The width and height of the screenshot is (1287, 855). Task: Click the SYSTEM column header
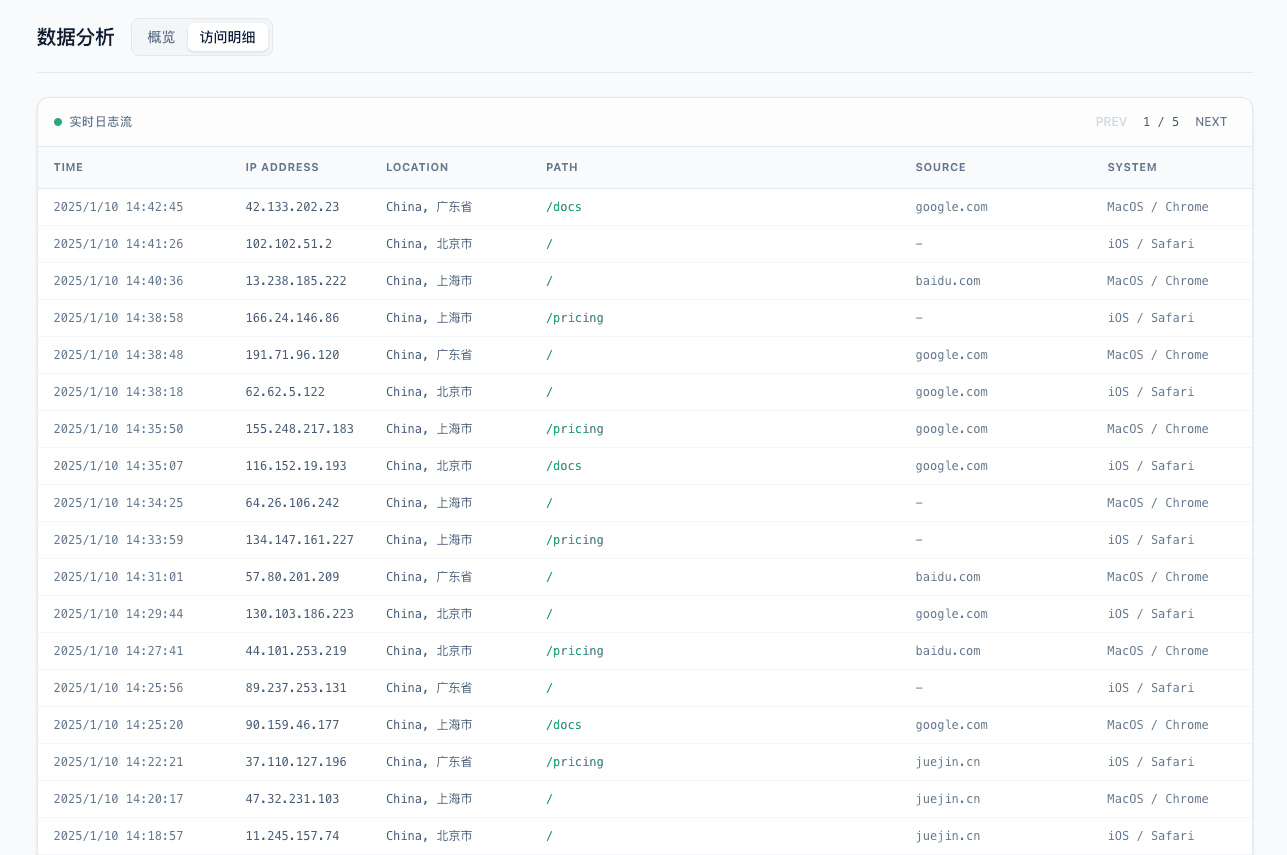coord(1131,167)
